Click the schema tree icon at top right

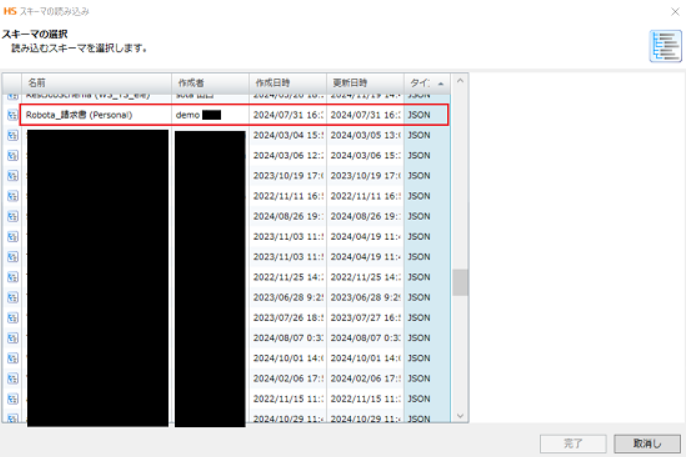665,46
